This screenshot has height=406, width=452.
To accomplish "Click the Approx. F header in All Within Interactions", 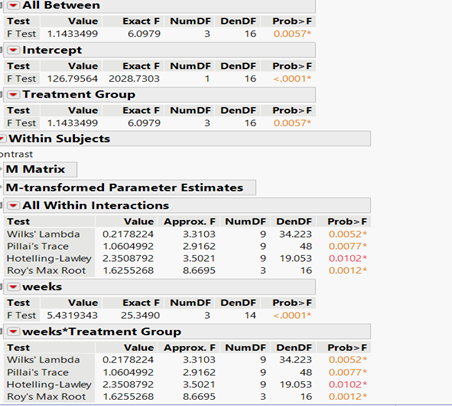I will [189, 222].
